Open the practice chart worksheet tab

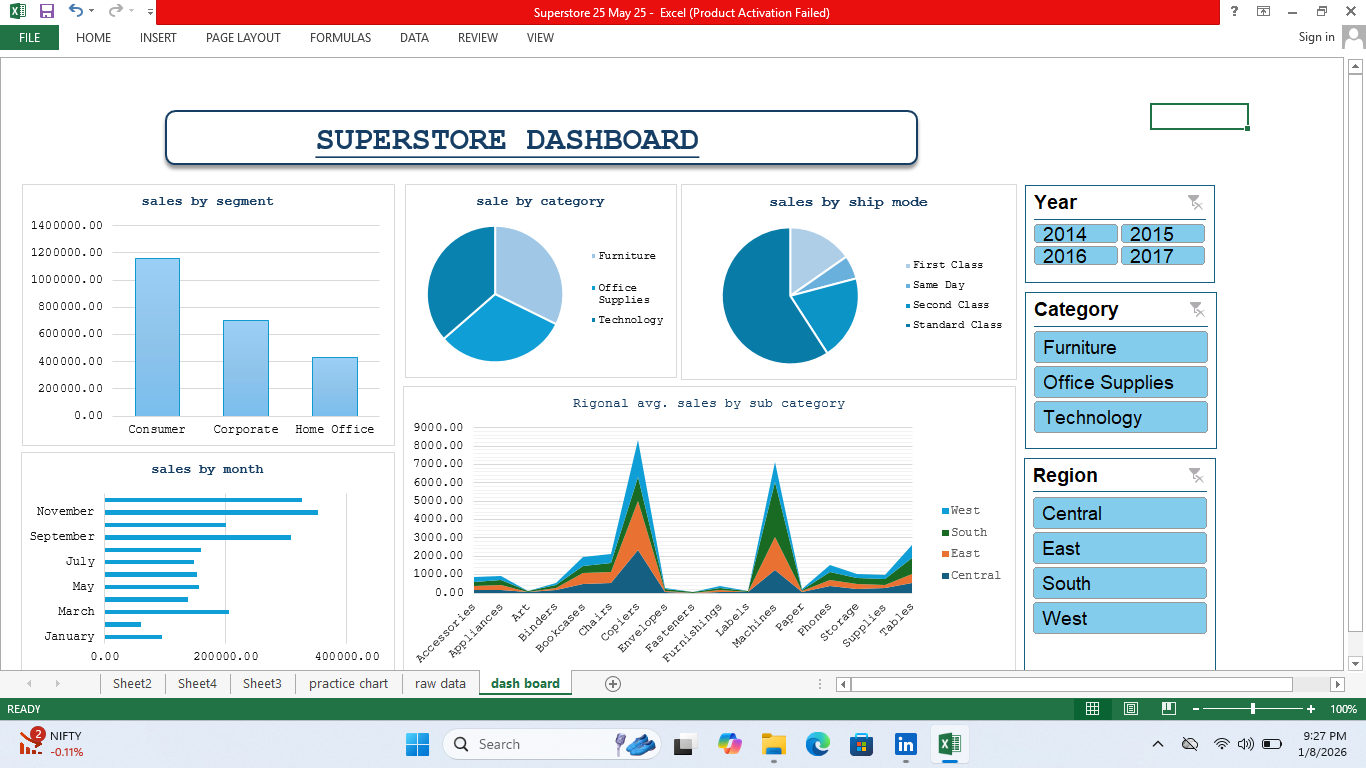(348, 684)
